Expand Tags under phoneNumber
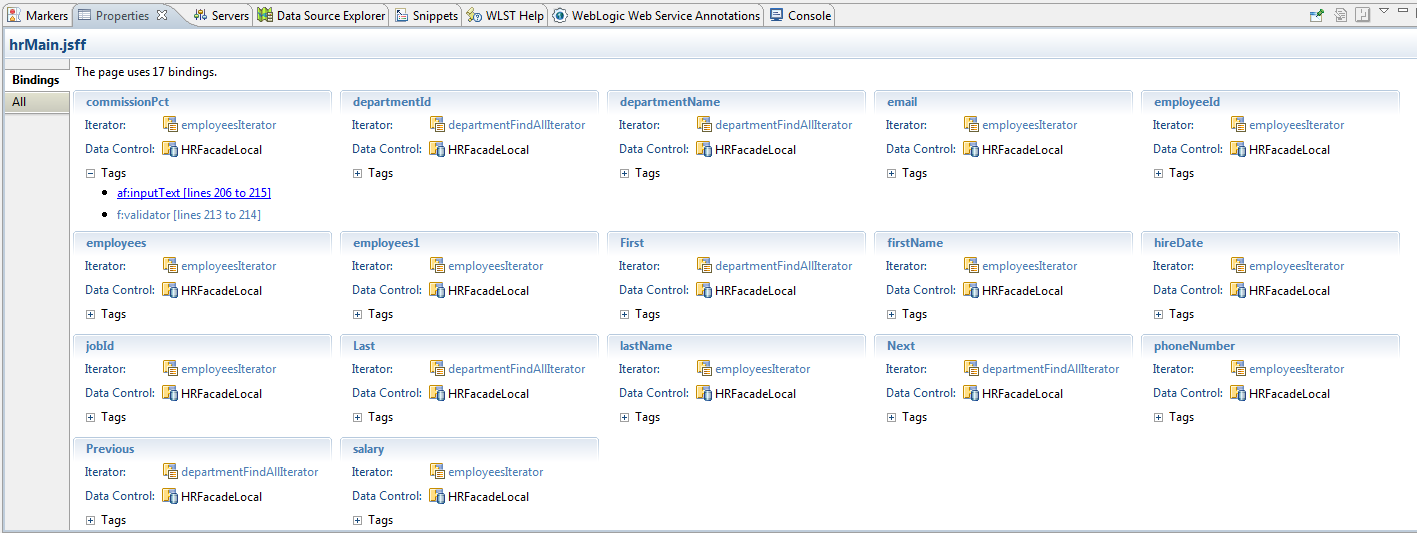This screenshot has height=533, width=1417. coord(1159,417)
